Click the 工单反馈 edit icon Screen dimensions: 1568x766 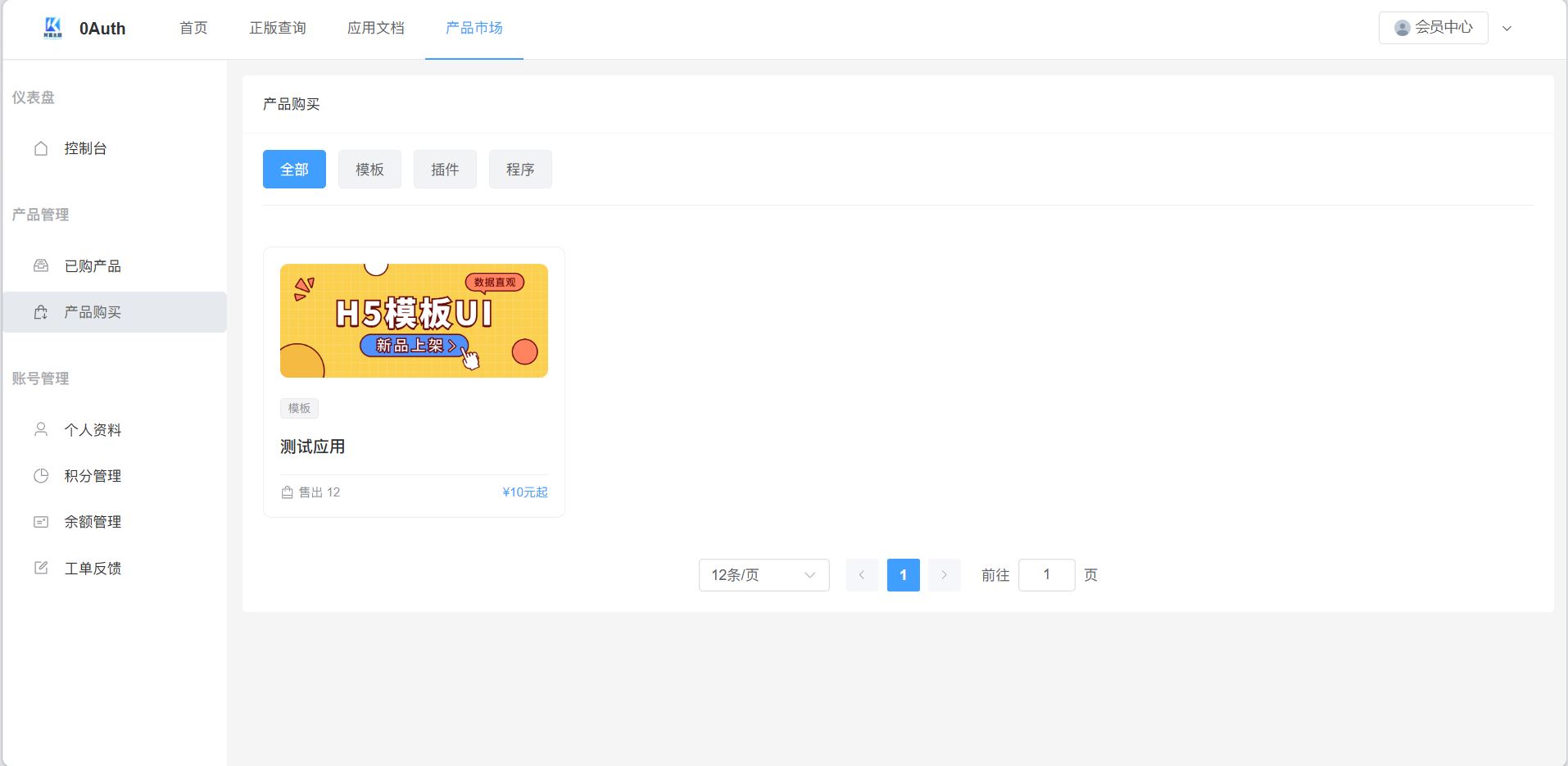pyautogui.click(x=41, y=568)
